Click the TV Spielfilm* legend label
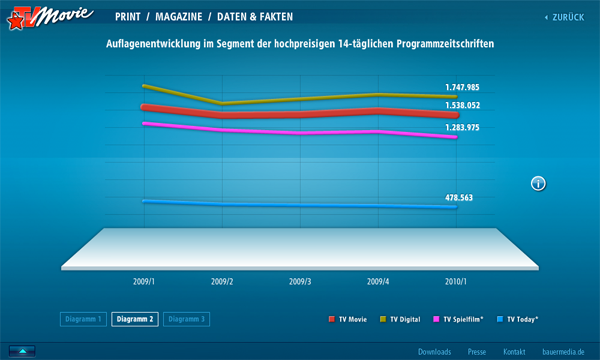600x360 pixels. point(463,319)
